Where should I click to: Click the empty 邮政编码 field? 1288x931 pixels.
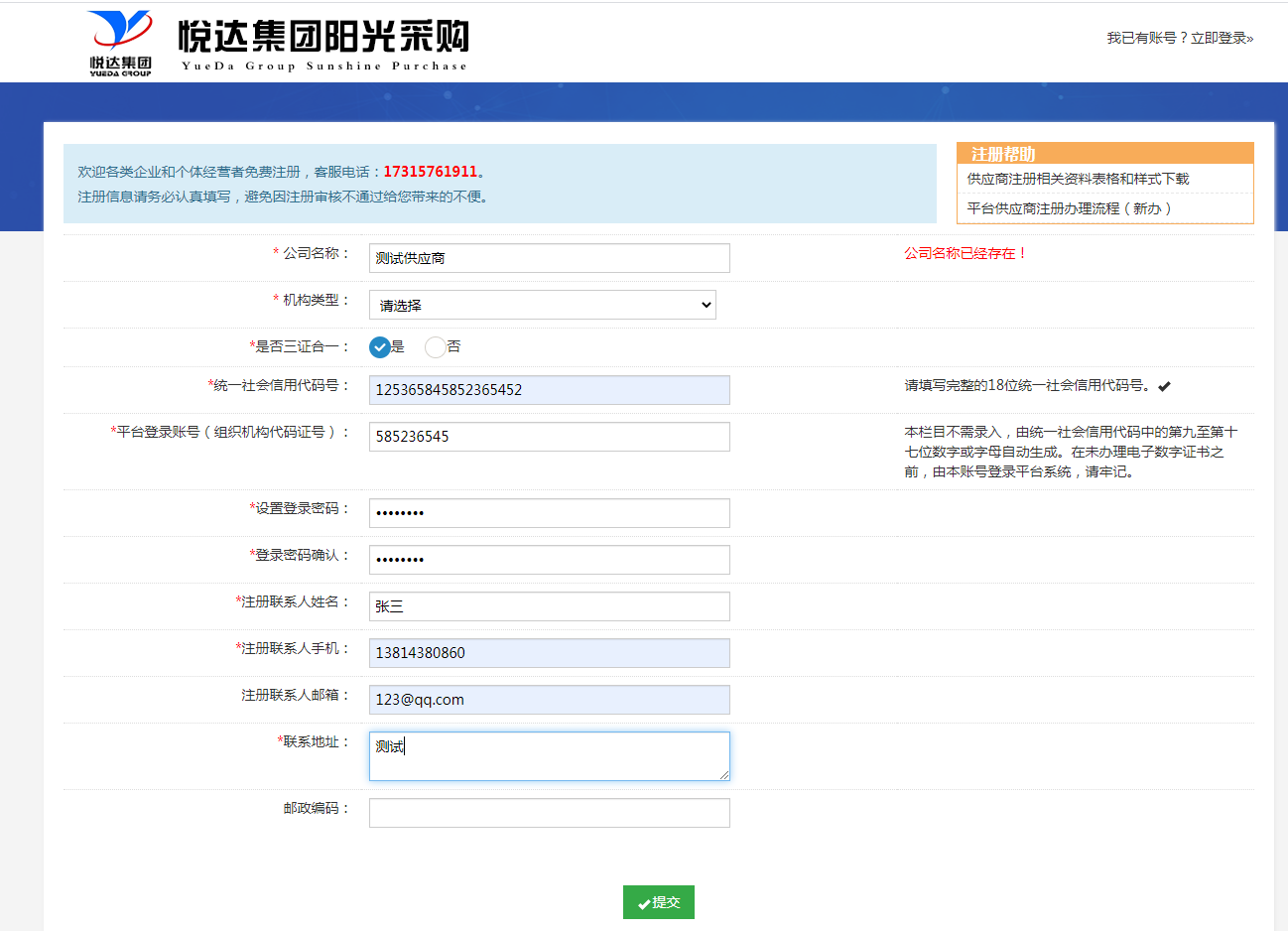point(549,813)
